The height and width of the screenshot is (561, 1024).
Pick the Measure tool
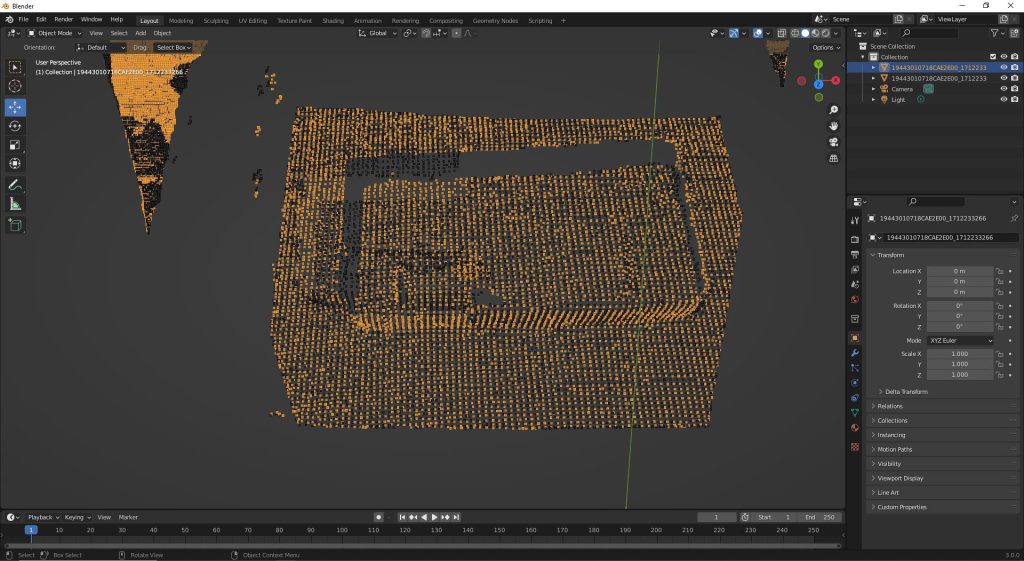click(x=15, y=204)
